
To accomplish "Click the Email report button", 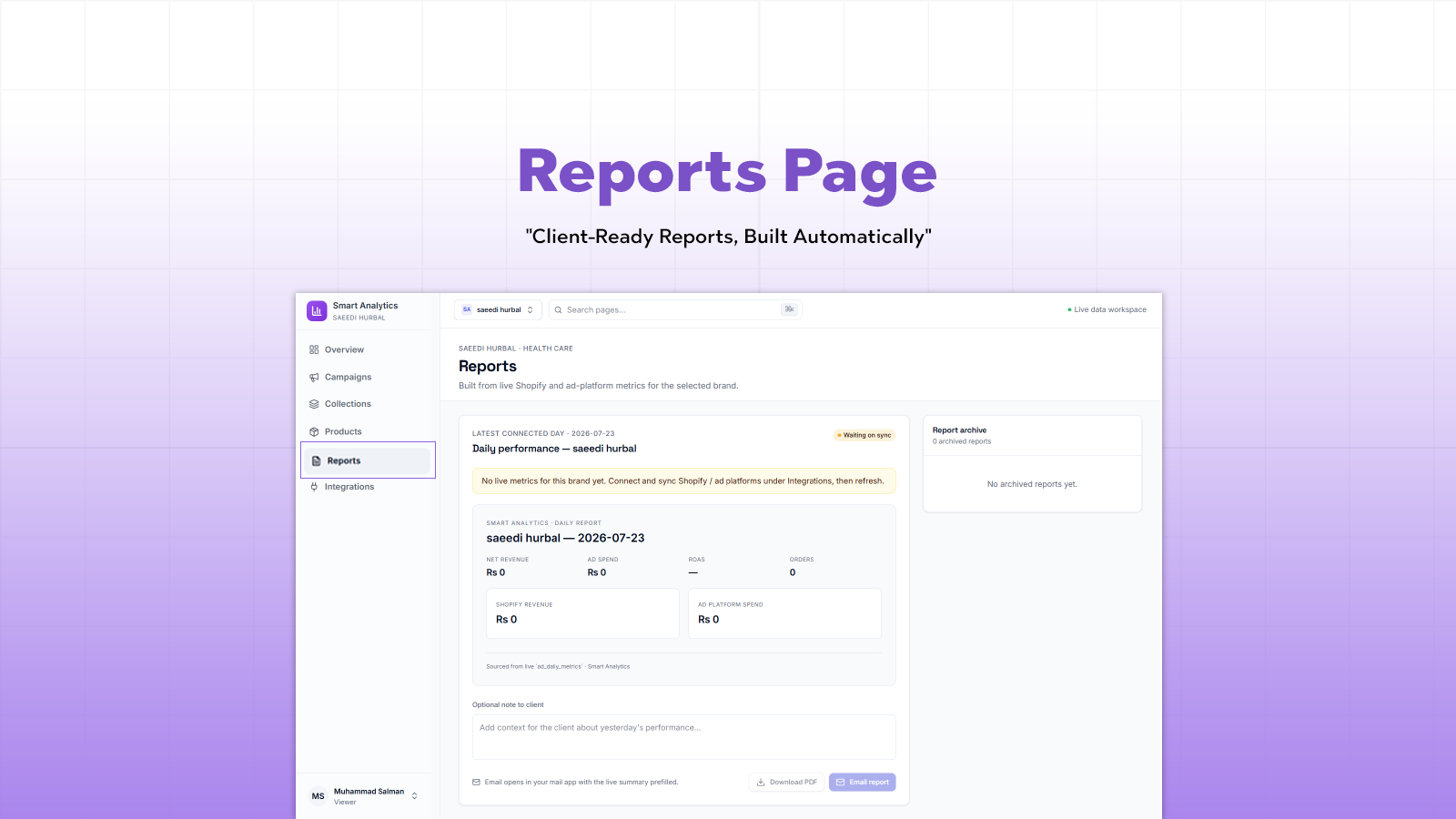I will (x=862, y=783).
